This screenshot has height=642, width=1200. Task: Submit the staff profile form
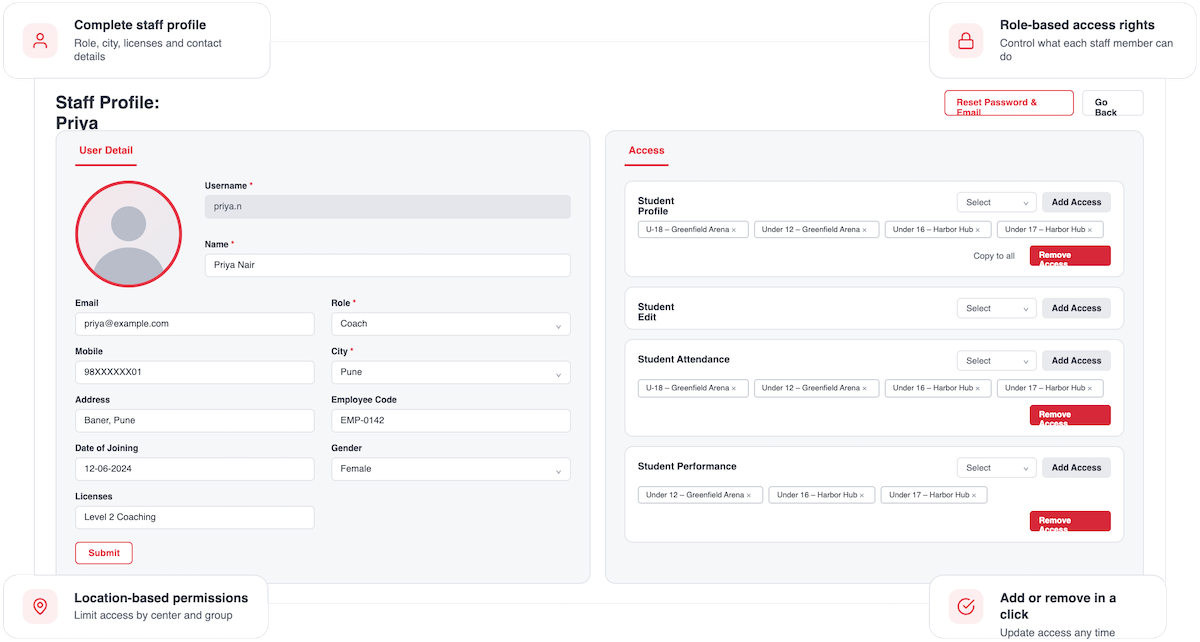[104, 553]
